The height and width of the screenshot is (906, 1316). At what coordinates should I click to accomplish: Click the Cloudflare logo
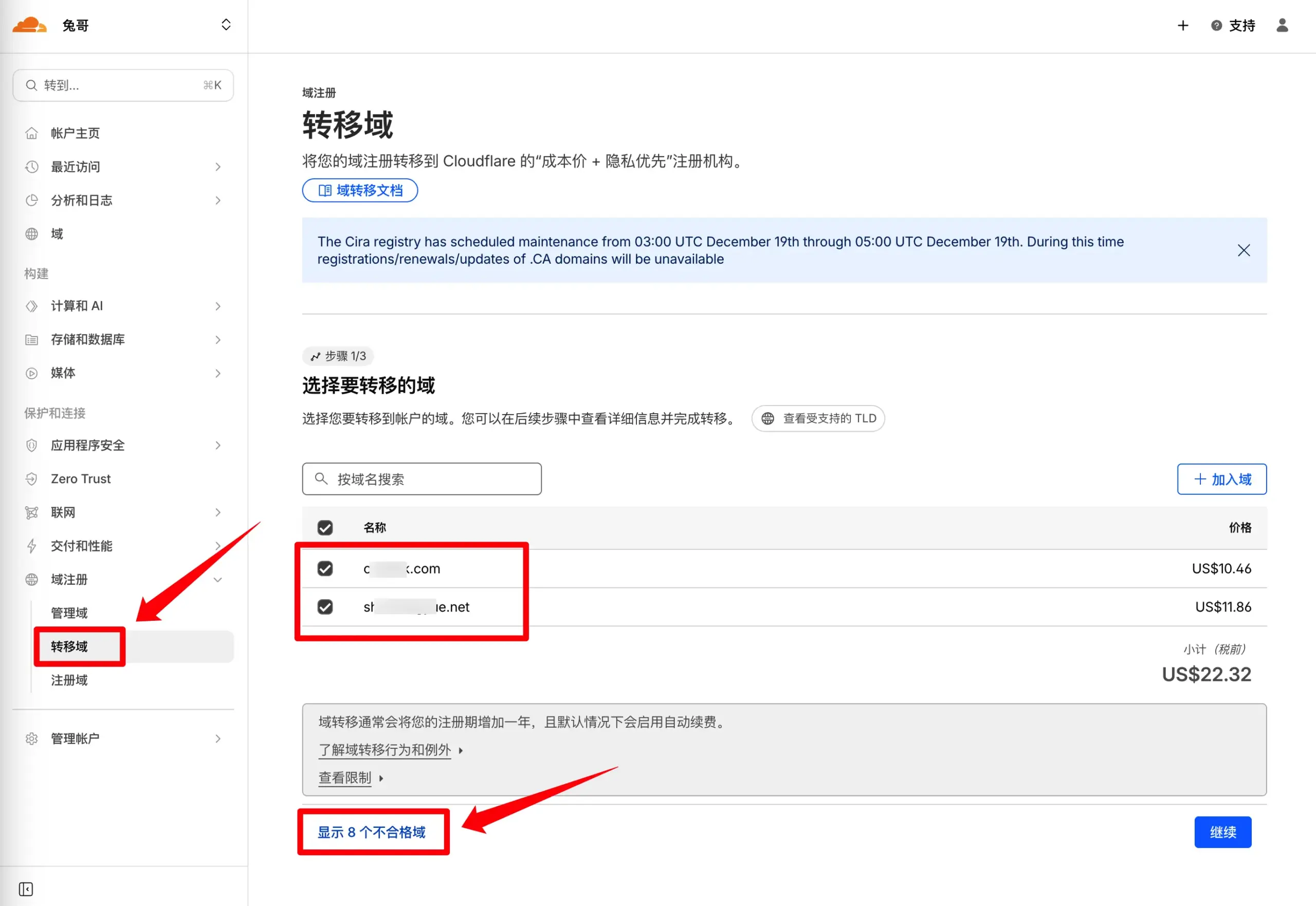point(28,24)
